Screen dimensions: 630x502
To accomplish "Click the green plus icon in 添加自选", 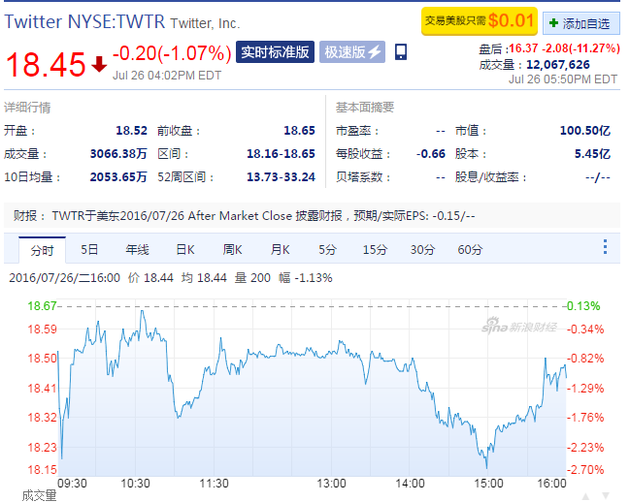I will pyautogui.click(x=554, y=23).
